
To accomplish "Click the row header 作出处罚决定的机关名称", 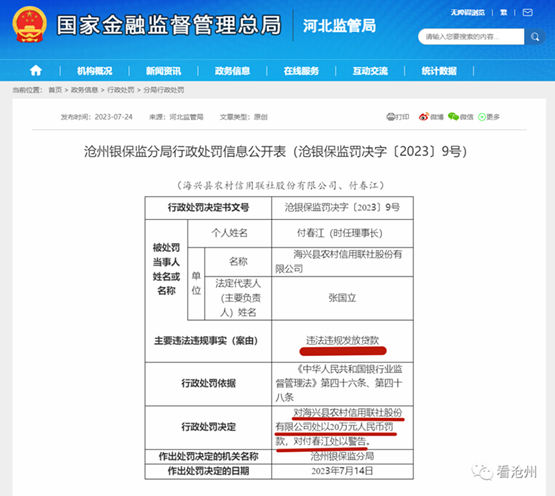I will pos(208,456).
